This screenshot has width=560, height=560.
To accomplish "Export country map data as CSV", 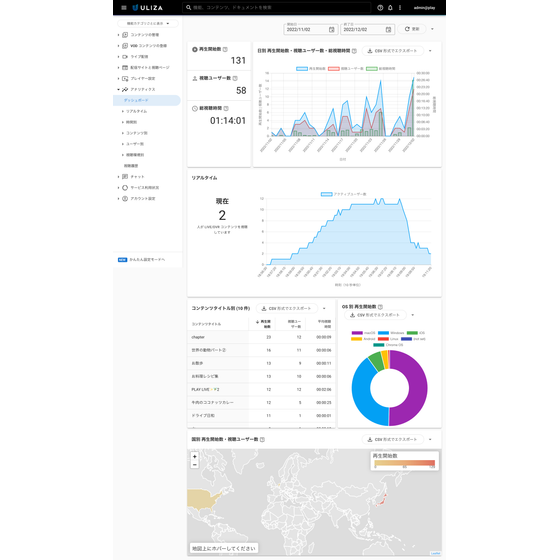I will 392,440.
